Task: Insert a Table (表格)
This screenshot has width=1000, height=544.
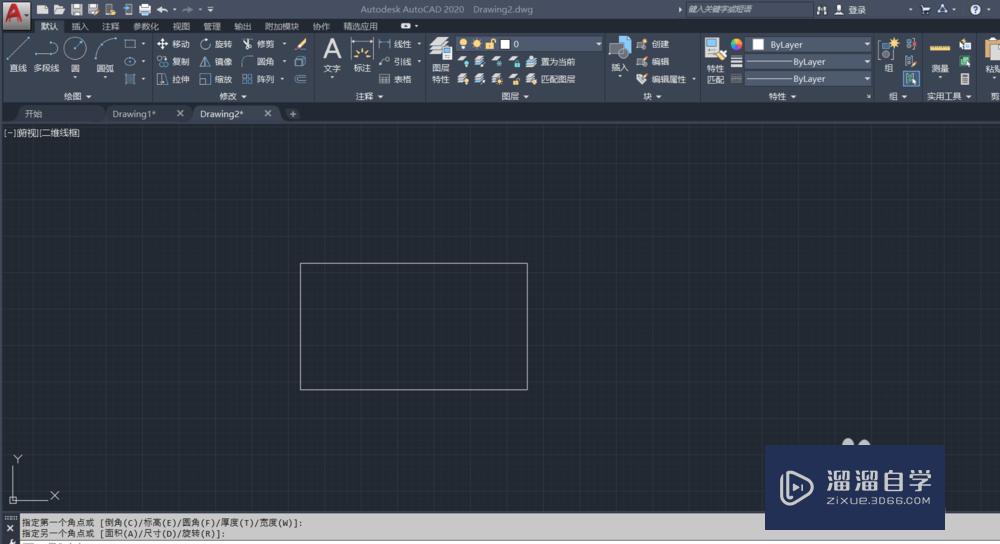Action: [x=395, y=79]
